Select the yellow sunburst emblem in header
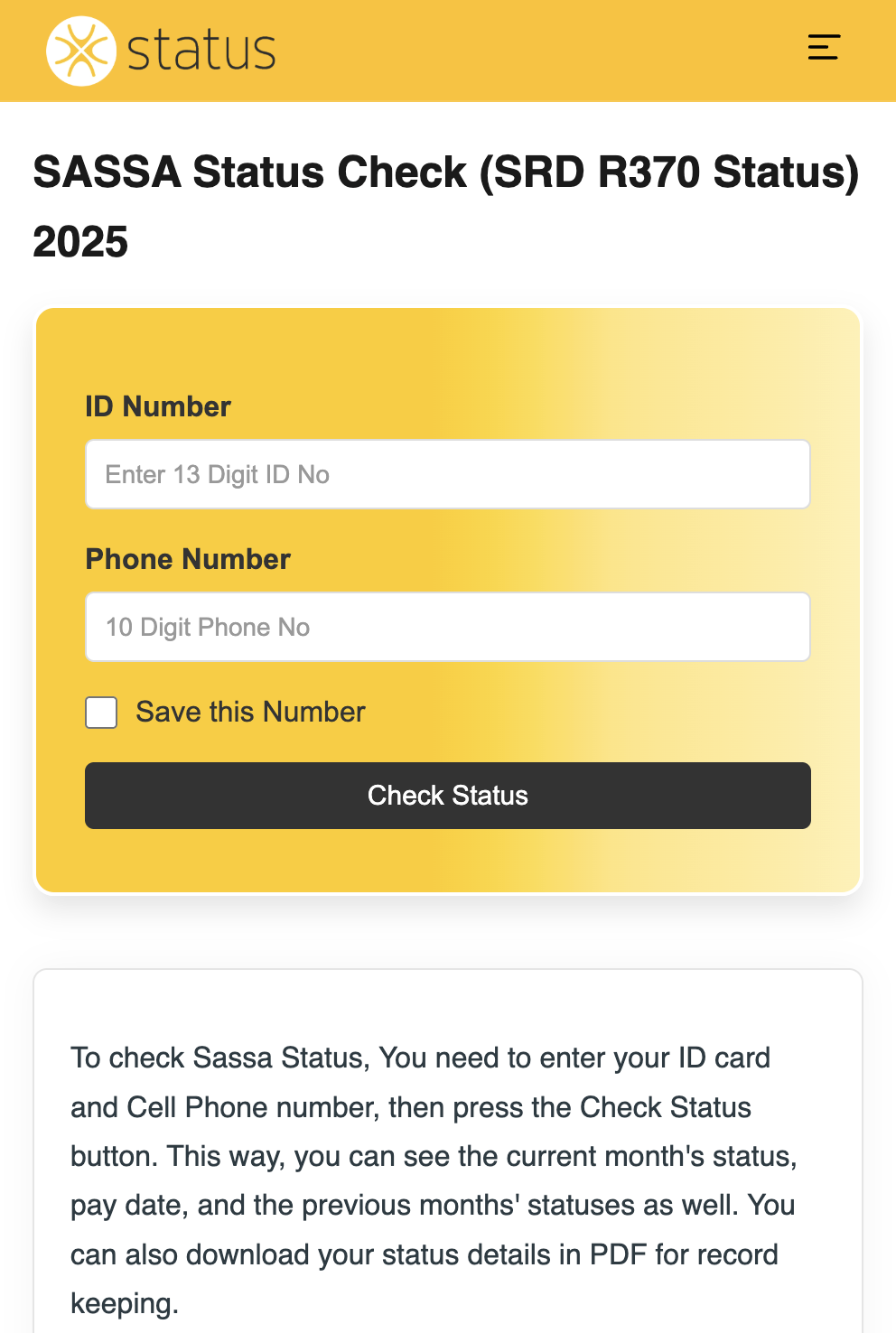Viewport: 896px width, 1333px height. tap(79, 50)
